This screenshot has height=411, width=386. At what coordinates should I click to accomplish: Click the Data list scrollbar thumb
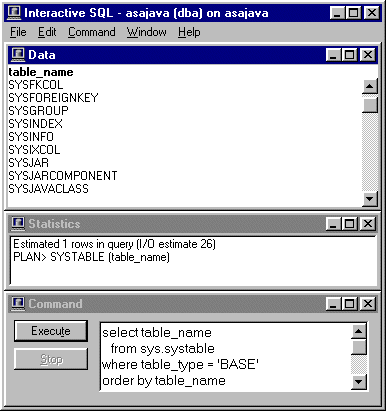click(370, 105)
